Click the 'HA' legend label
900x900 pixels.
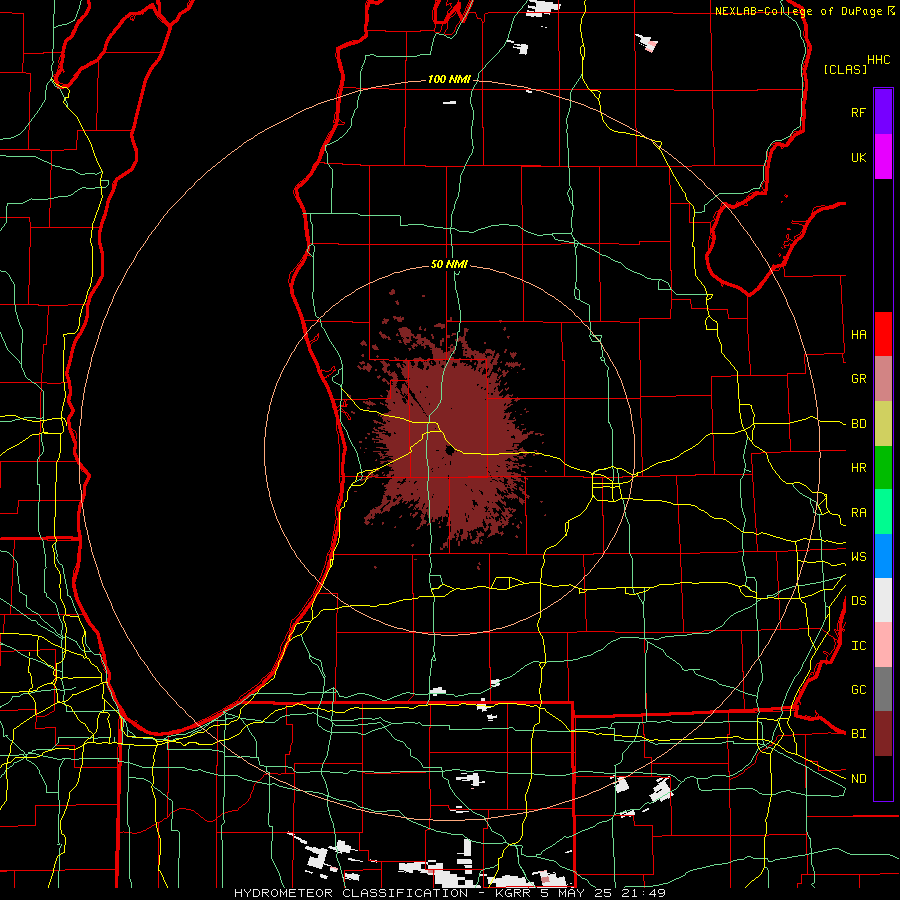[x=858, y=335]
